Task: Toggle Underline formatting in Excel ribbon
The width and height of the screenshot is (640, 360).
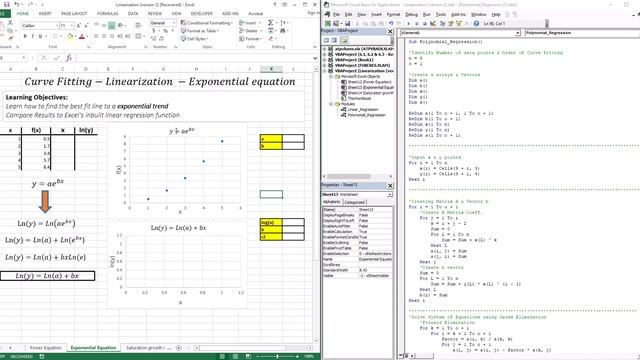Action: pos(40,36)
